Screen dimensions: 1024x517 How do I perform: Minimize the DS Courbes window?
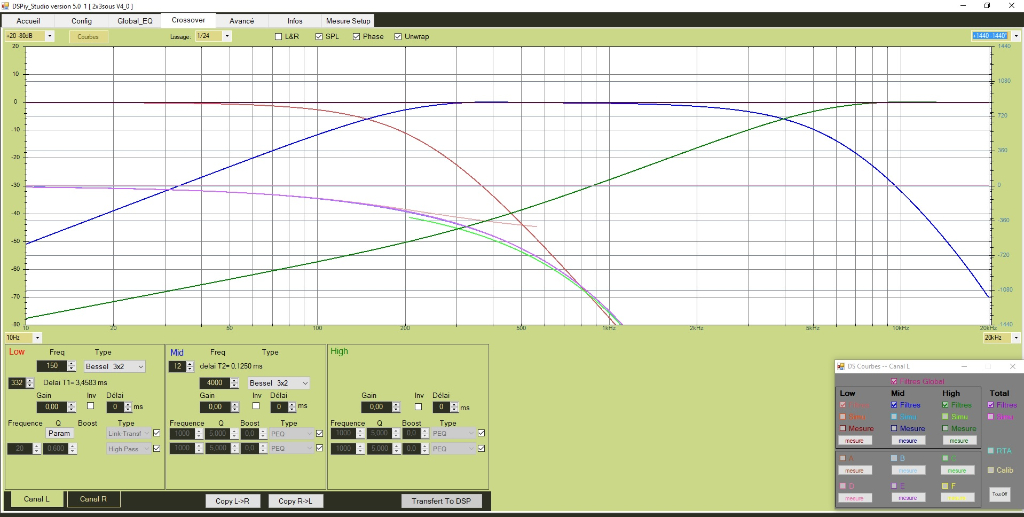point(966,367)
